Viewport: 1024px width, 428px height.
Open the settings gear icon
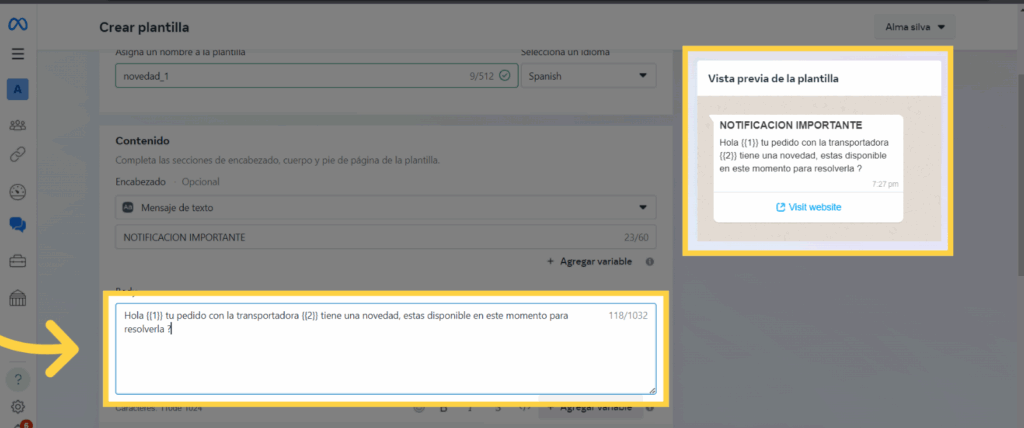coord(18,407)
